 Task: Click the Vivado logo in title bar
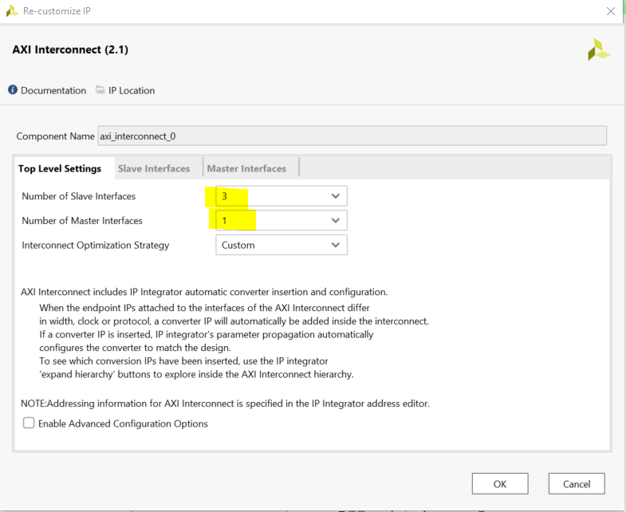click(12, 11)
